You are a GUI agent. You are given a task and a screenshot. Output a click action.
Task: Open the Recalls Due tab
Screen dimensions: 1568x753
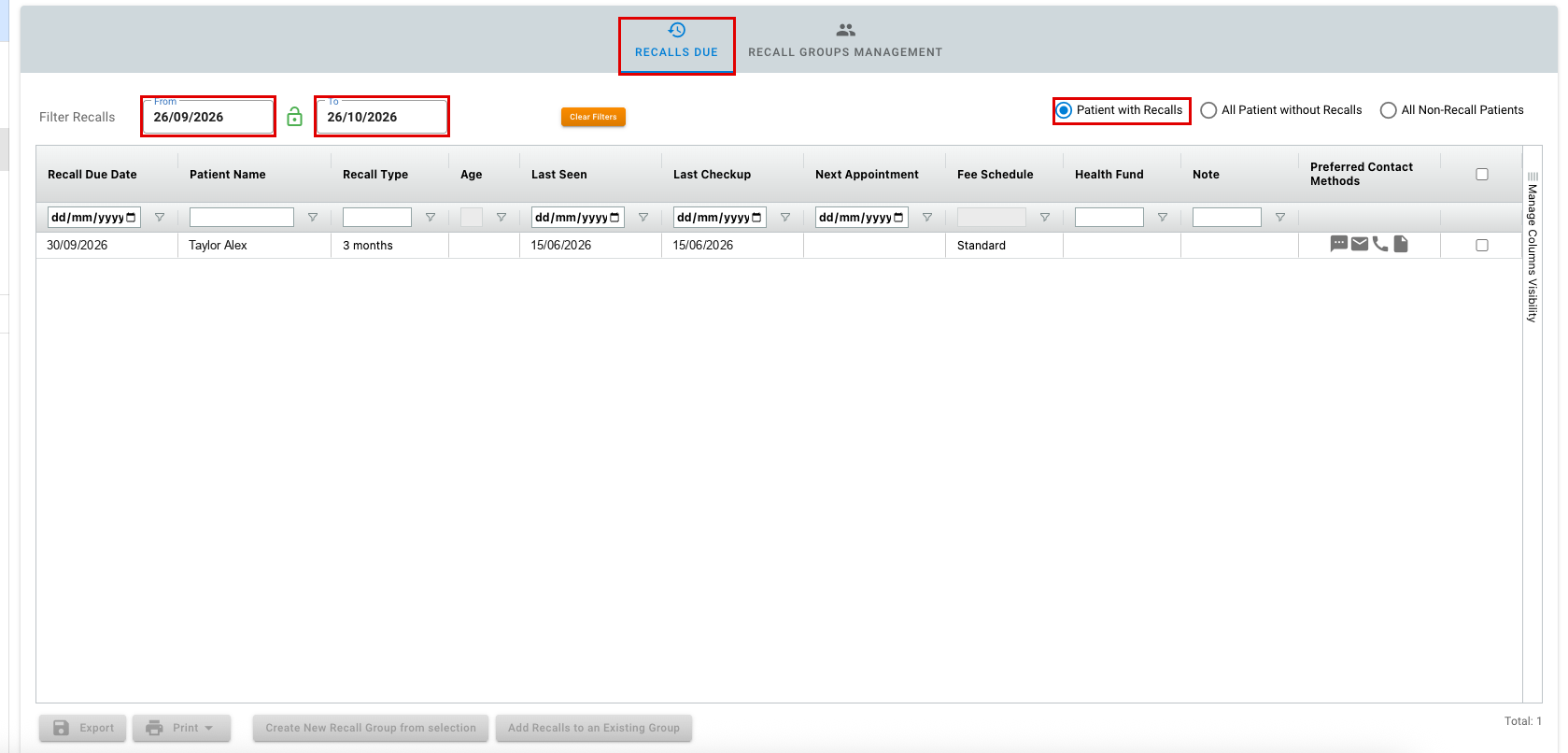pyautogui.click(x=676, y=41)
